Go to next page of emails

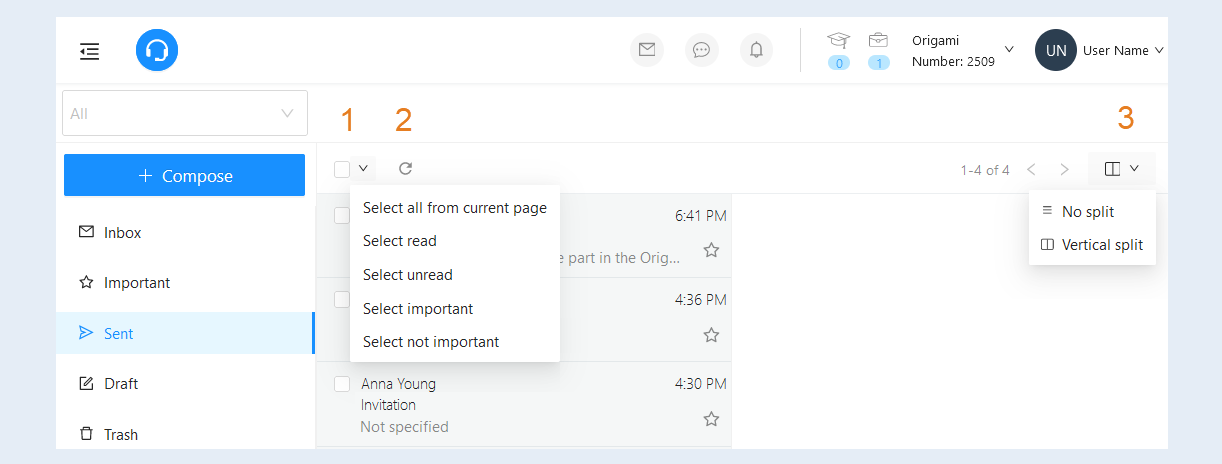coord(1065,169)
